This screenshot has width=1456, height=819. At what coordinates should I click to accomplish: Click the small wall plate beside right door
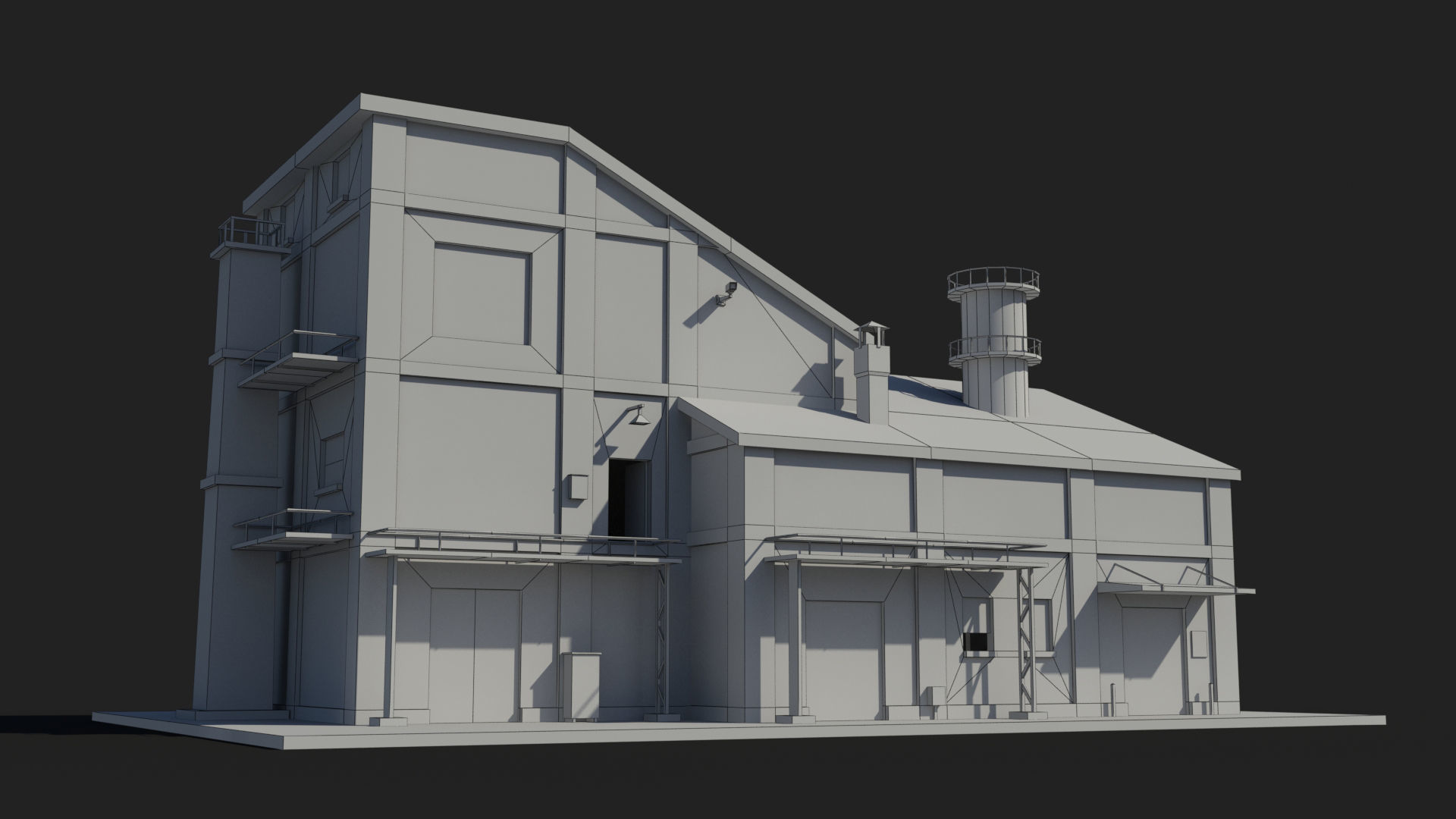tap(1199, 645)
